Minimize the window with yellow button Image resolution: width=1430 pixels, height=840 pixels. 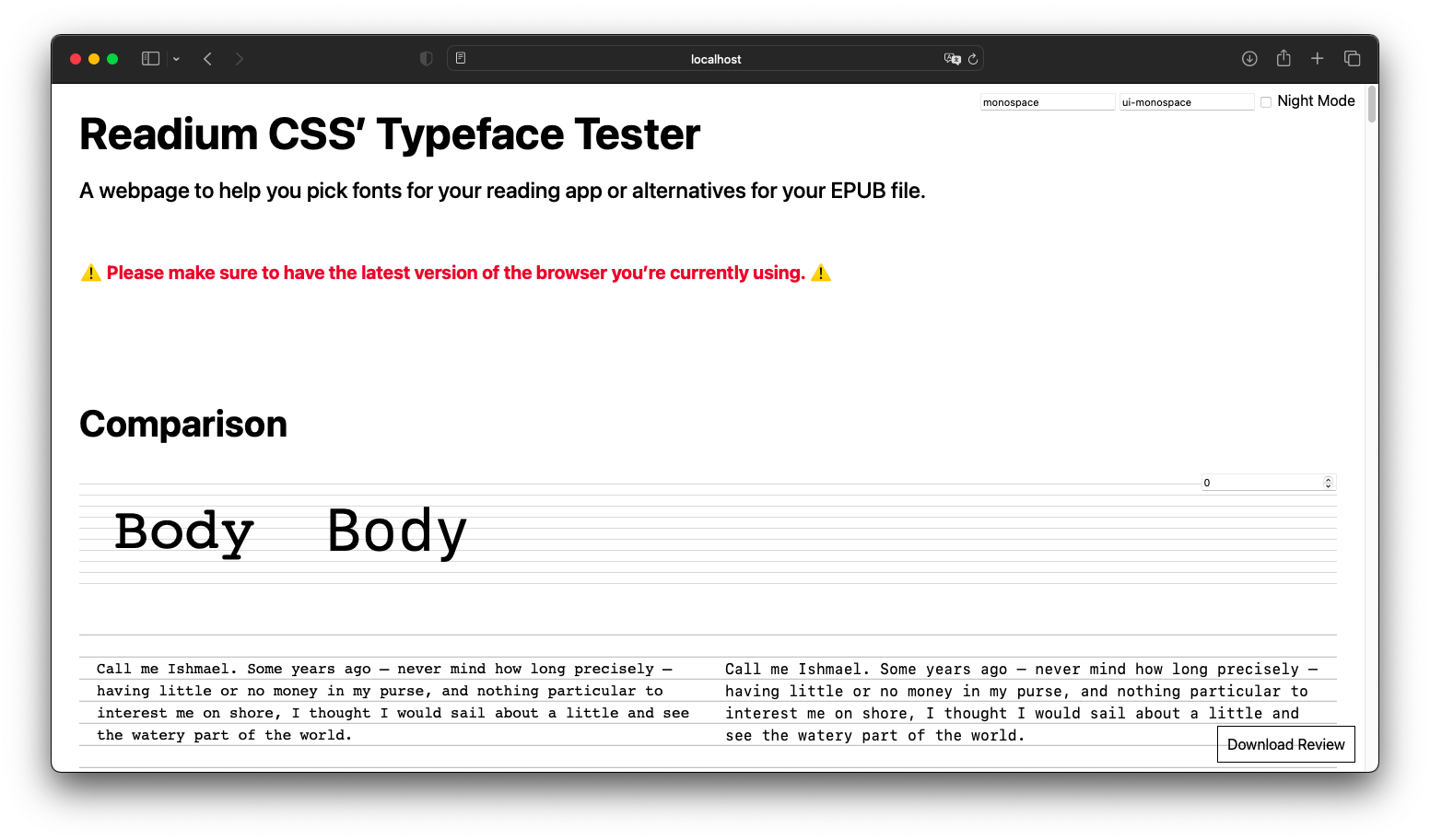click(x=94, y=59)
